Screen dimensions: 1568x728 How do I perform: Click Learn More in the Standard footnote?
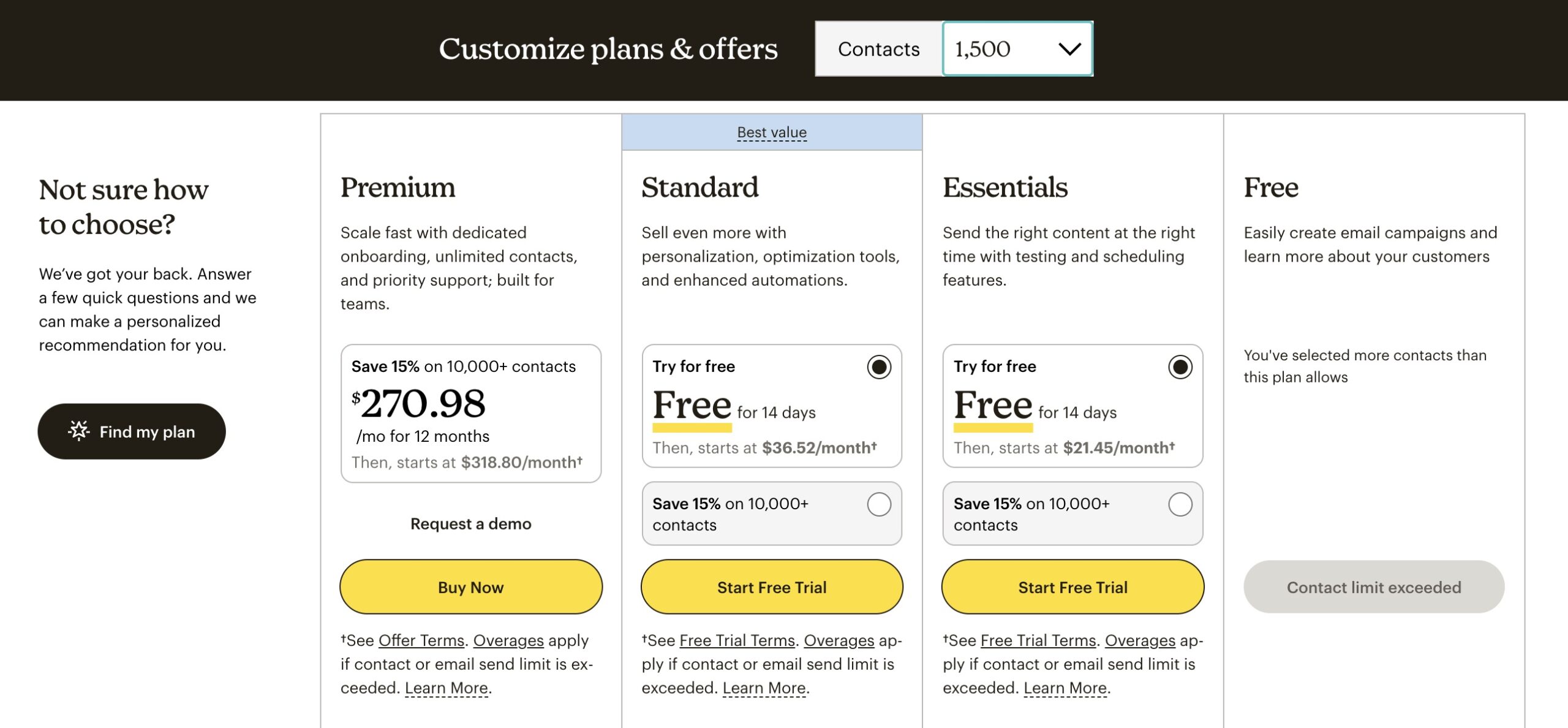(764, 688)
